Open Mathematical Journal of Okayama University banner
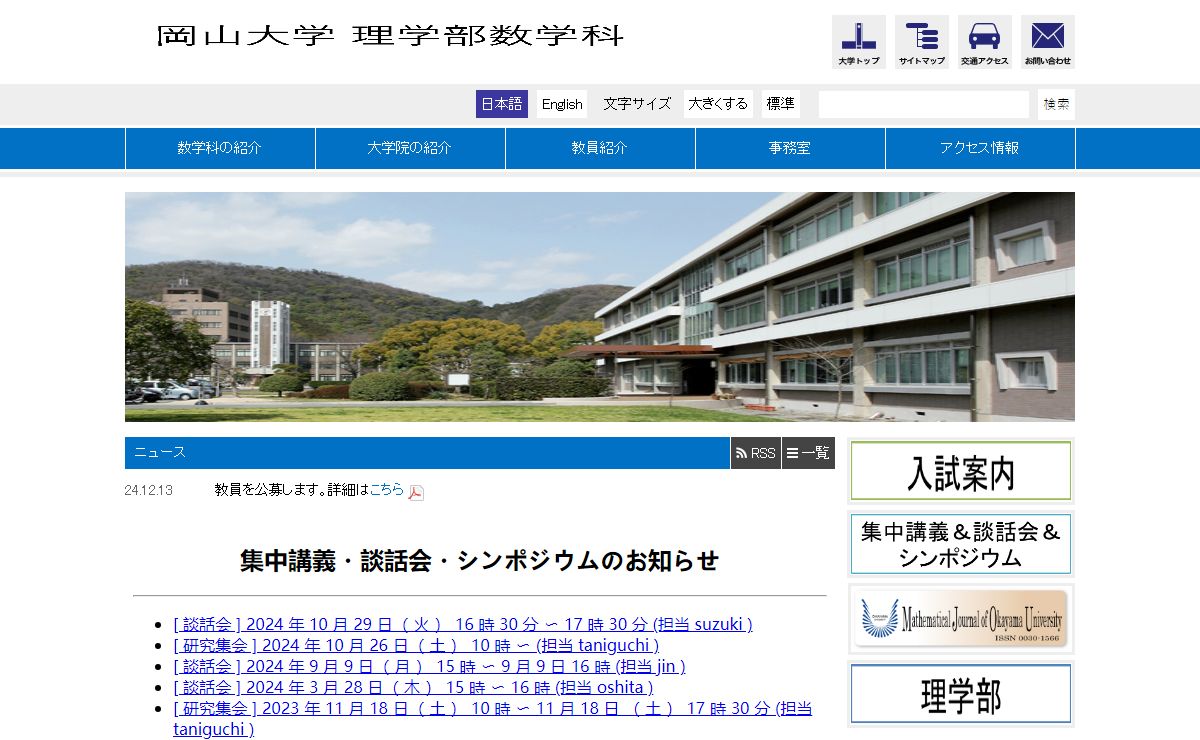The image size is (1200, 740). point(960,619)
